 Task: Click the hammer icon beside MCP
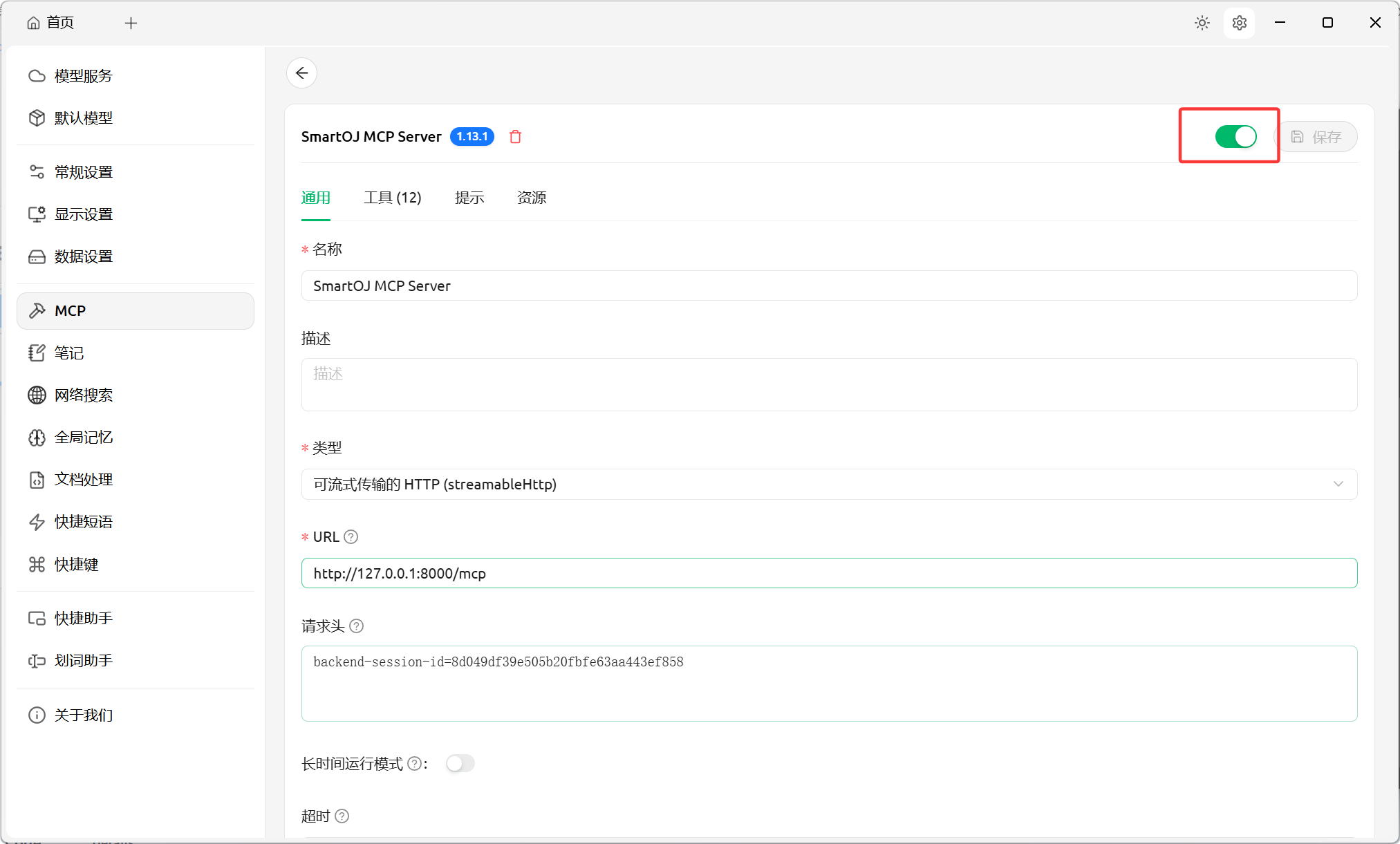tap(37, 311)
